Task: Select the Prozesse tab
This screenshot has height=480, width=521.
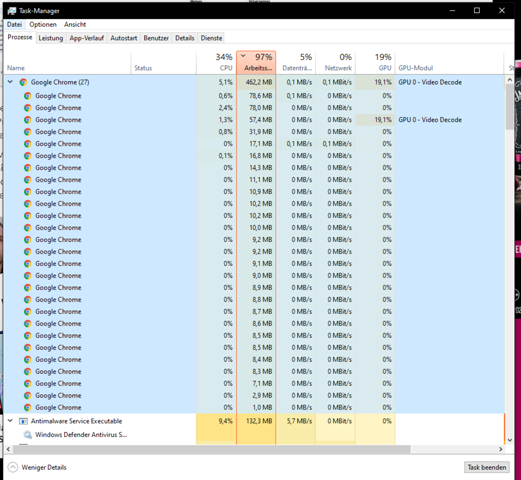Action: (x=20, y=37)
